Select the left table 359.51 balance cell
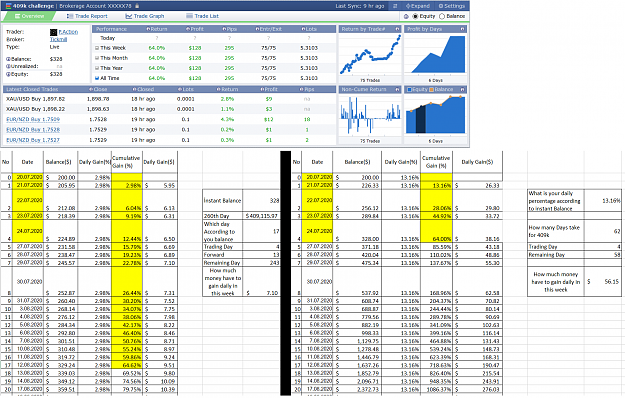Screen dimensions: 625x398 coord(61,389)
